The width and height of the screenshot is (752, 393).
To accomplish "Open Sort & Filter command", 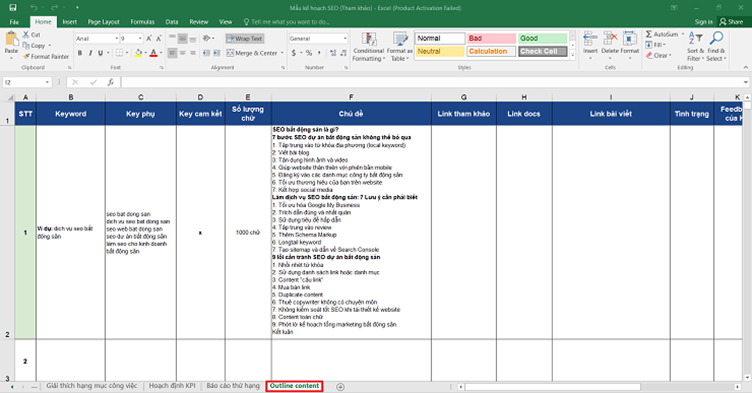I will coord(695,47).
